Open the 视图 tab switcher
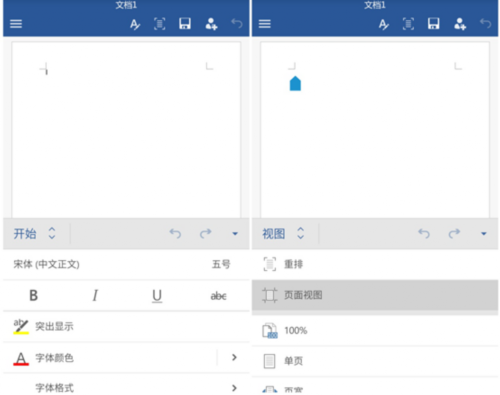500x395 pixels. (283, 233)
